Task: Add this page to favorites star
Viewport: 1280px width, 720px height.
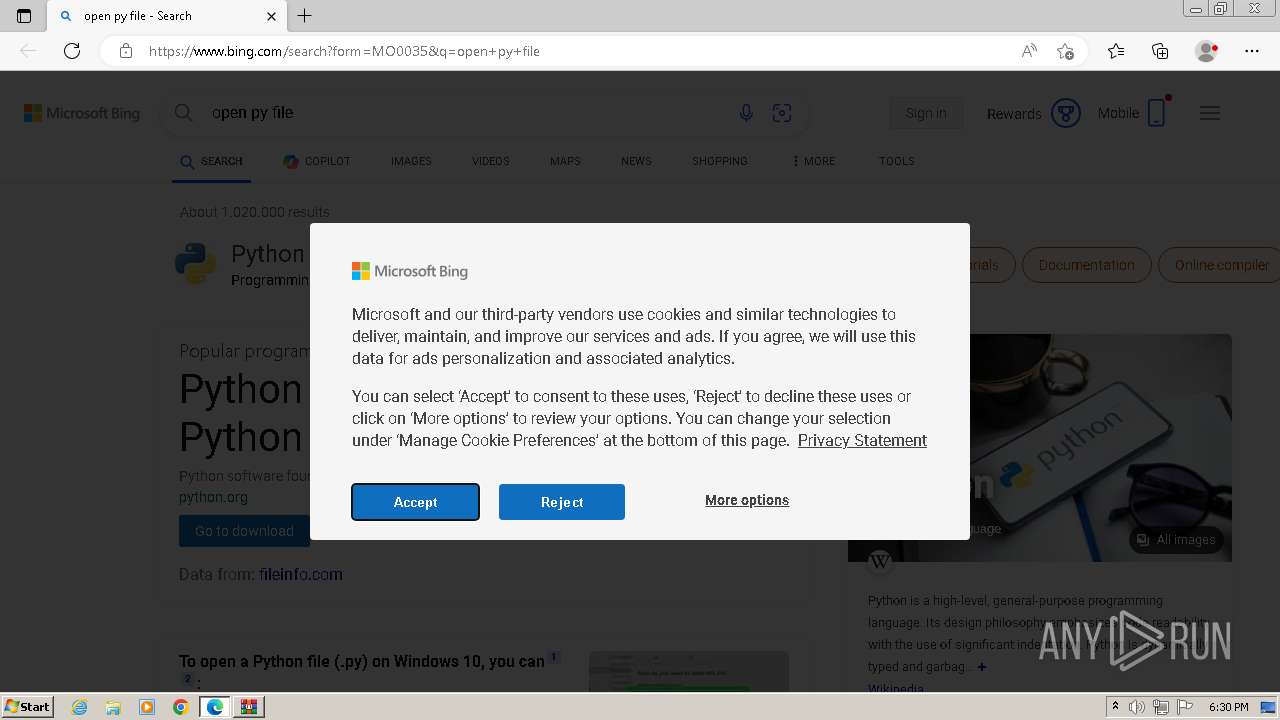Action: [1065, 51]
